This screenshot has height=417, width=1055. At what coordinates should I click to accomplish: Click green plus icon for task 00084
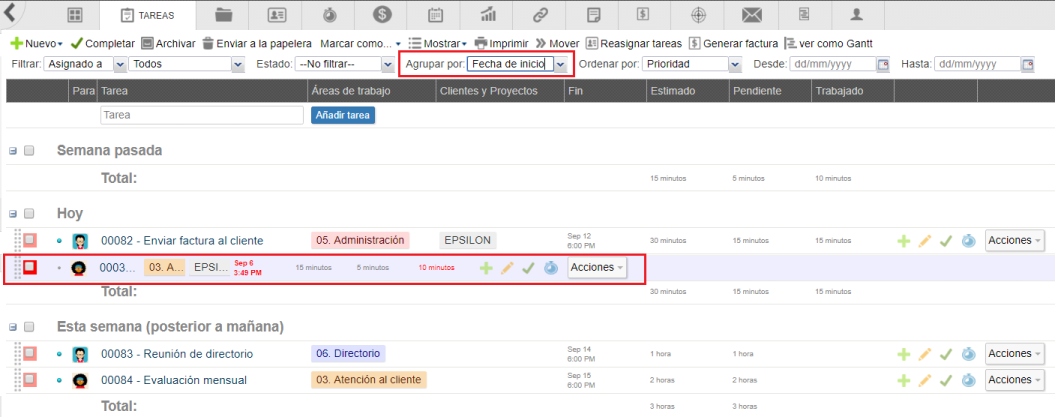904,380
